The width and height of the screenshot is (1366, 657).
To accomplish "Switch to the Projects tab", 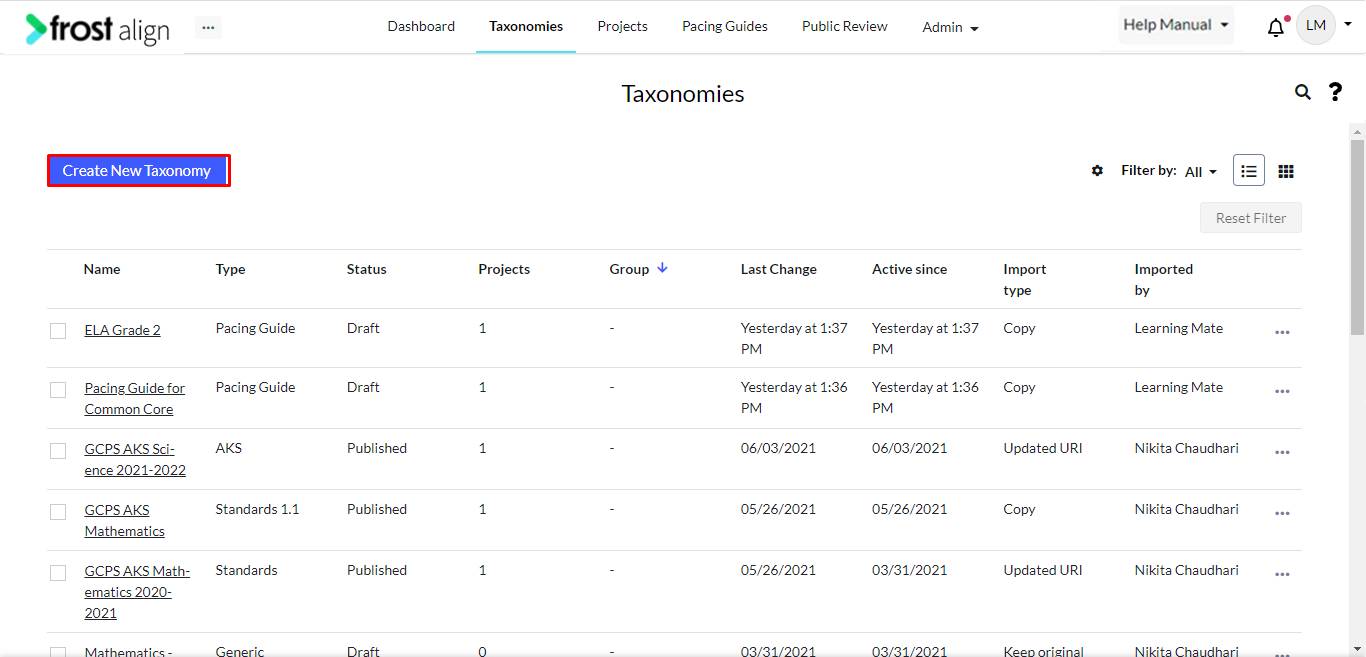I will tap(622, 26).
